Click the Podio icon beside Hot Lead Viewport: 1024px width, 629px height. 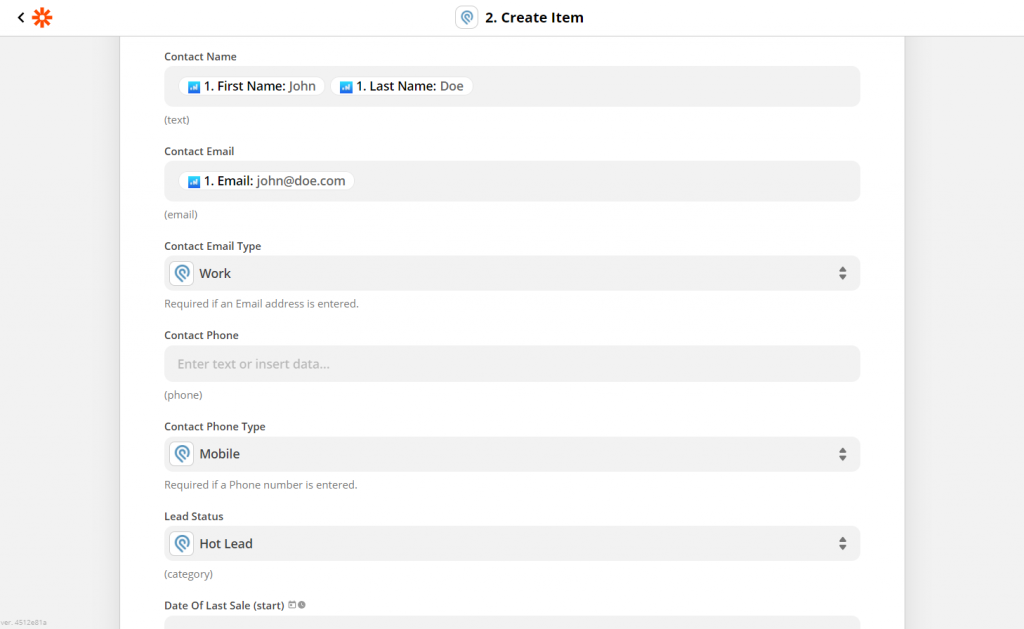(x=182, y=543)
